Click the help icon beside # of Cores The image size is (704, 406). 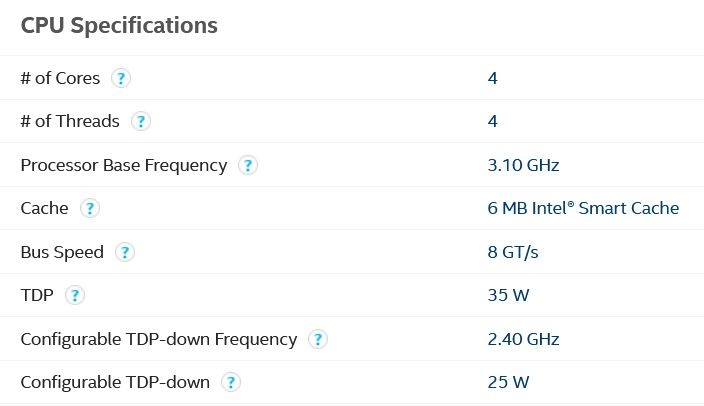121,78
